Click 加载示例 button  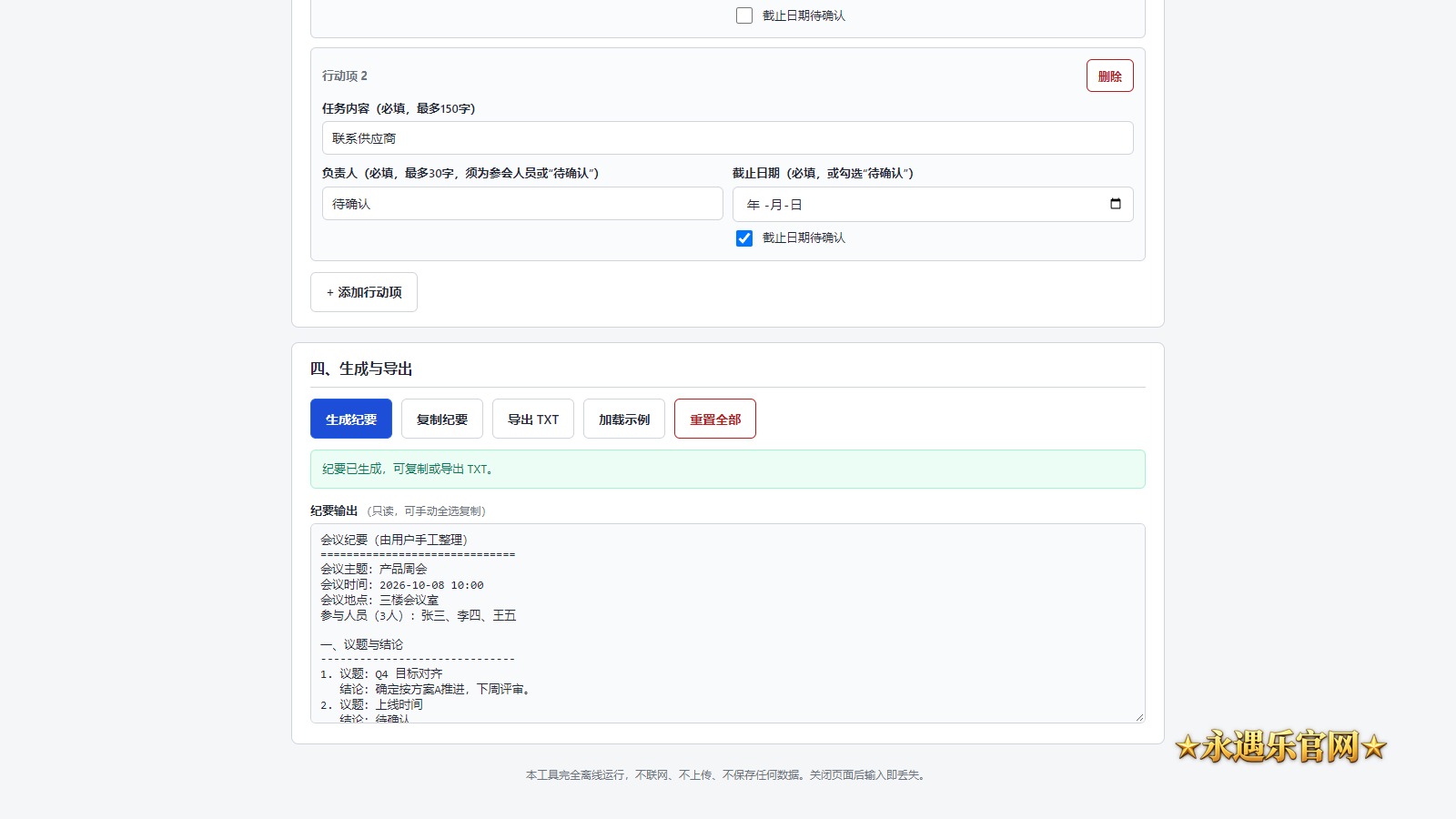tap(624, 419)
